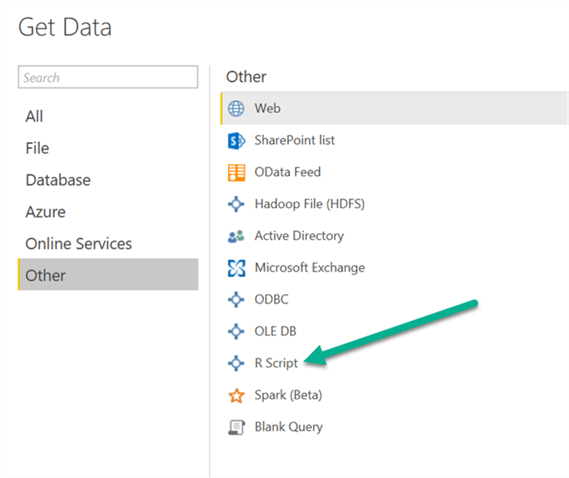Pick OData Feed label text
Viewport: 569px width, 478px height.
tap(287, 172)
